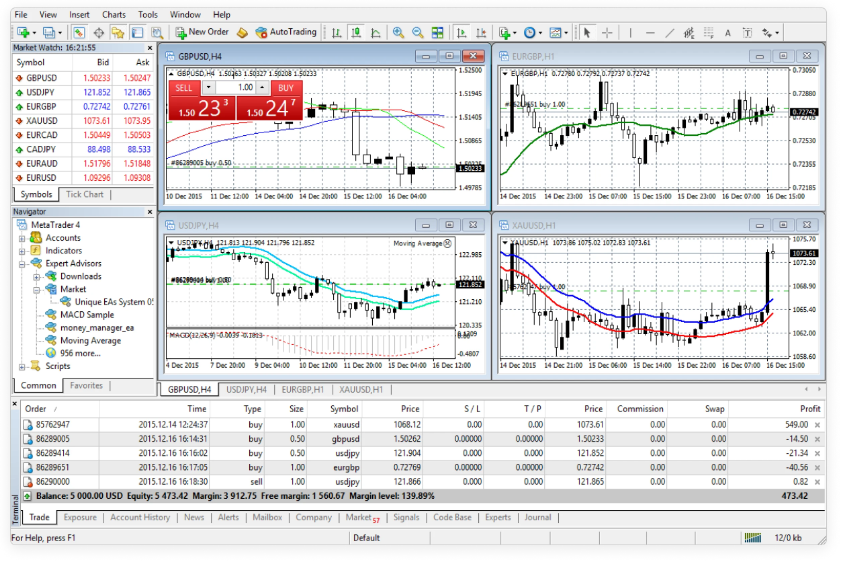Select order 86289651 row
This screenshot has width=842, height=564.
[x=422, y=468]
